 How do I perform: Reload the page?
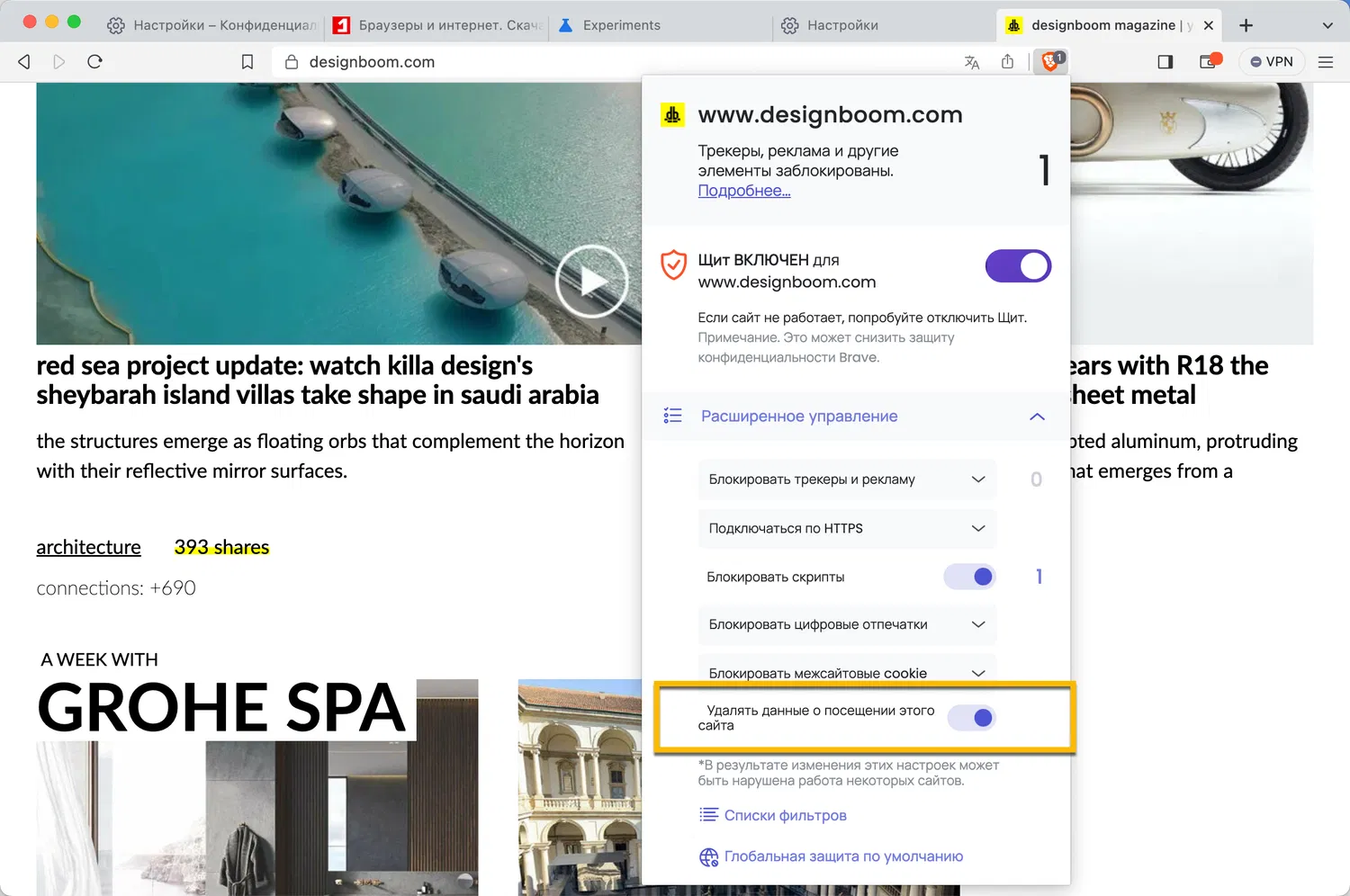pos(94,61)
